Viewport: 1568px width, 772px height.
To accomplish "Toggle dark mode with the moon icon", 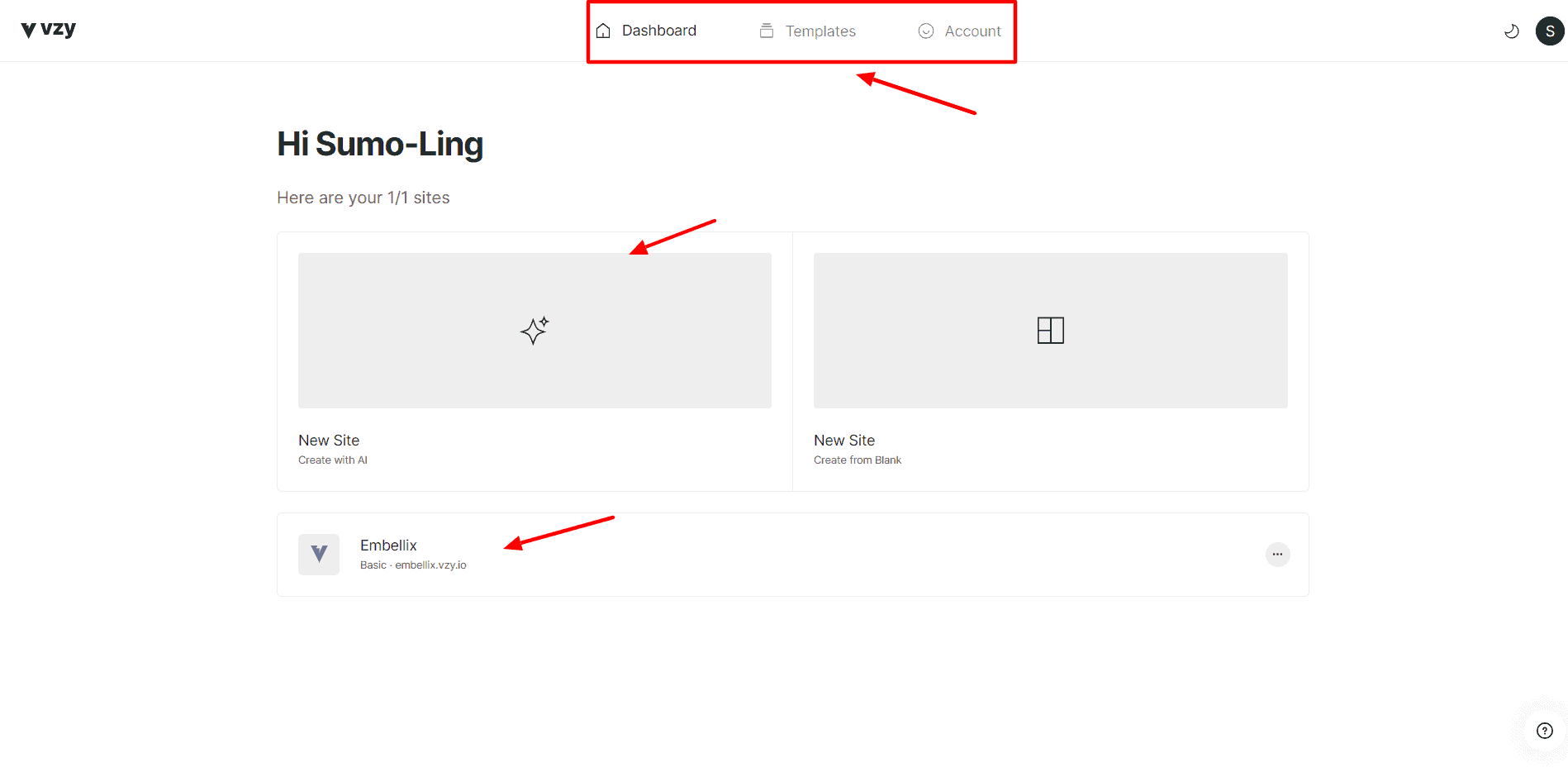I will pyautogui.click(x=1511, y=31).
